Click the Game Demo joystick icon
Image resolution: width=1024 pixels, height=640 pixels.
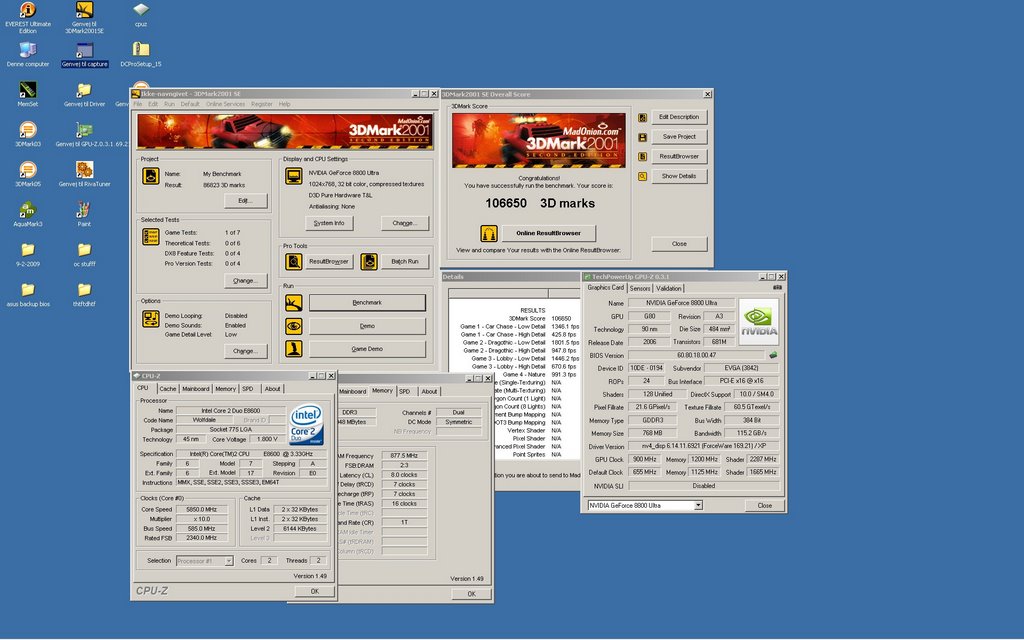[x=293, y=349]
